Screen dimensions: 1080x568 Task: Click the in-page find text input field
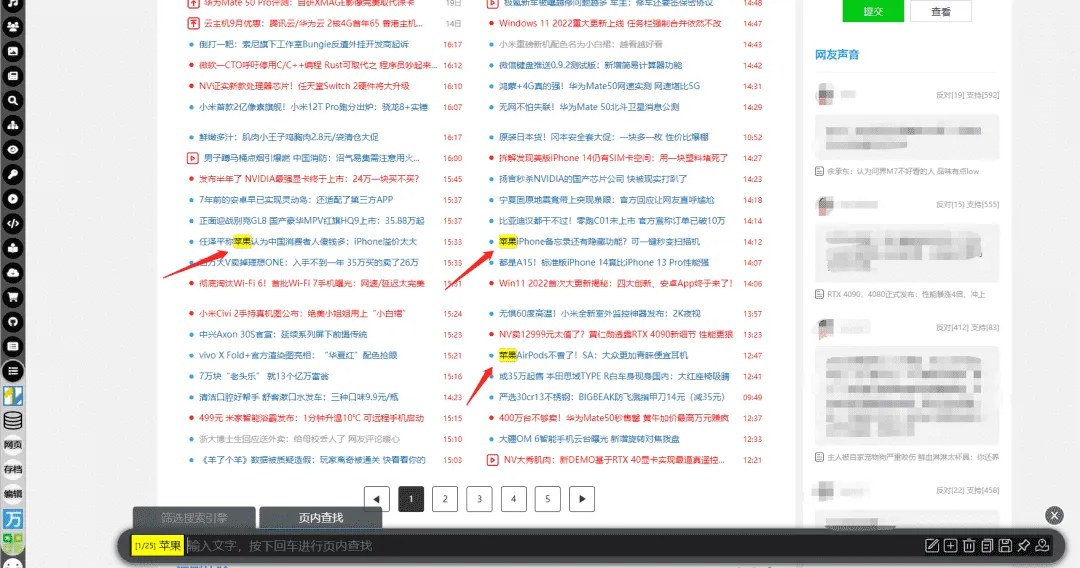click(550, 545)
